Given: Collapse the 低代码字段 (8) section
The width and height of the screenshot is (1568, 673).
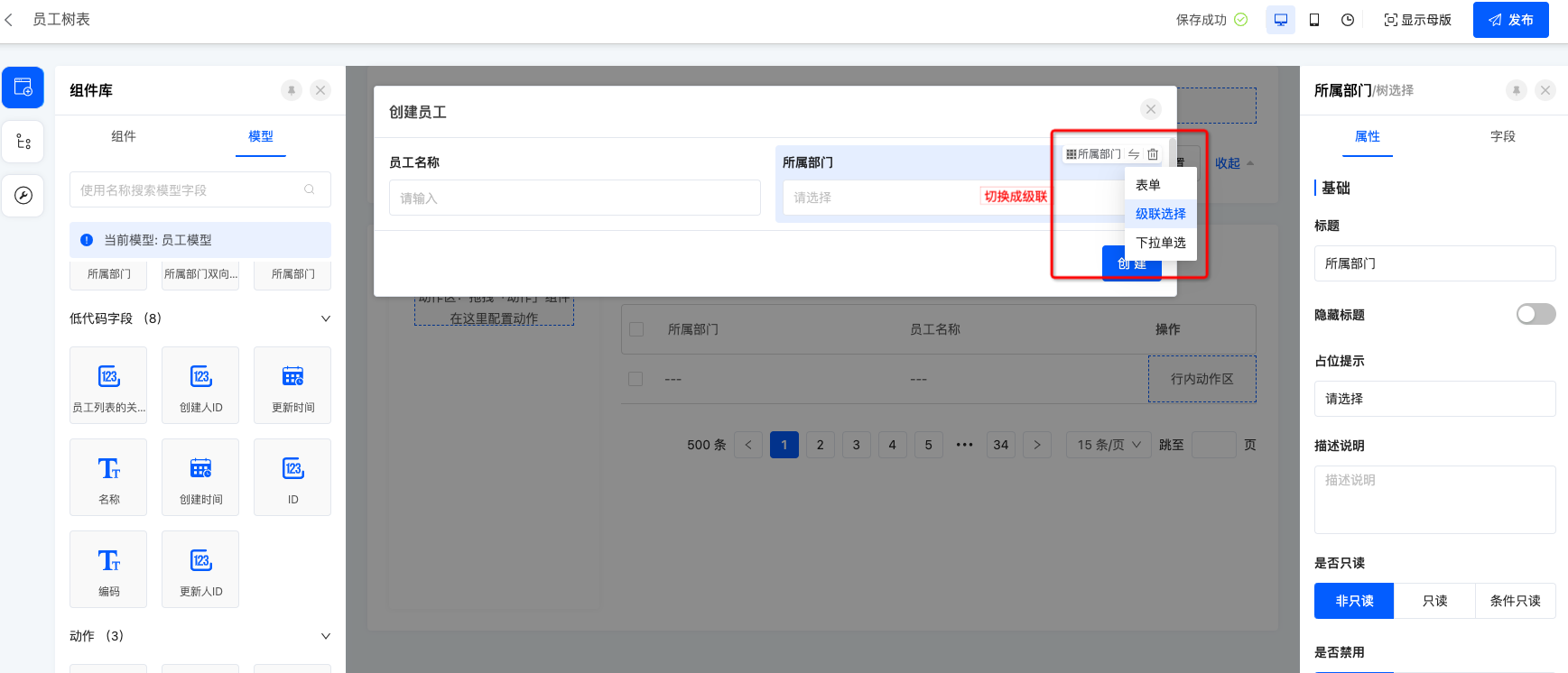Looking at the screenshot, I should click(x=326, y=318).
